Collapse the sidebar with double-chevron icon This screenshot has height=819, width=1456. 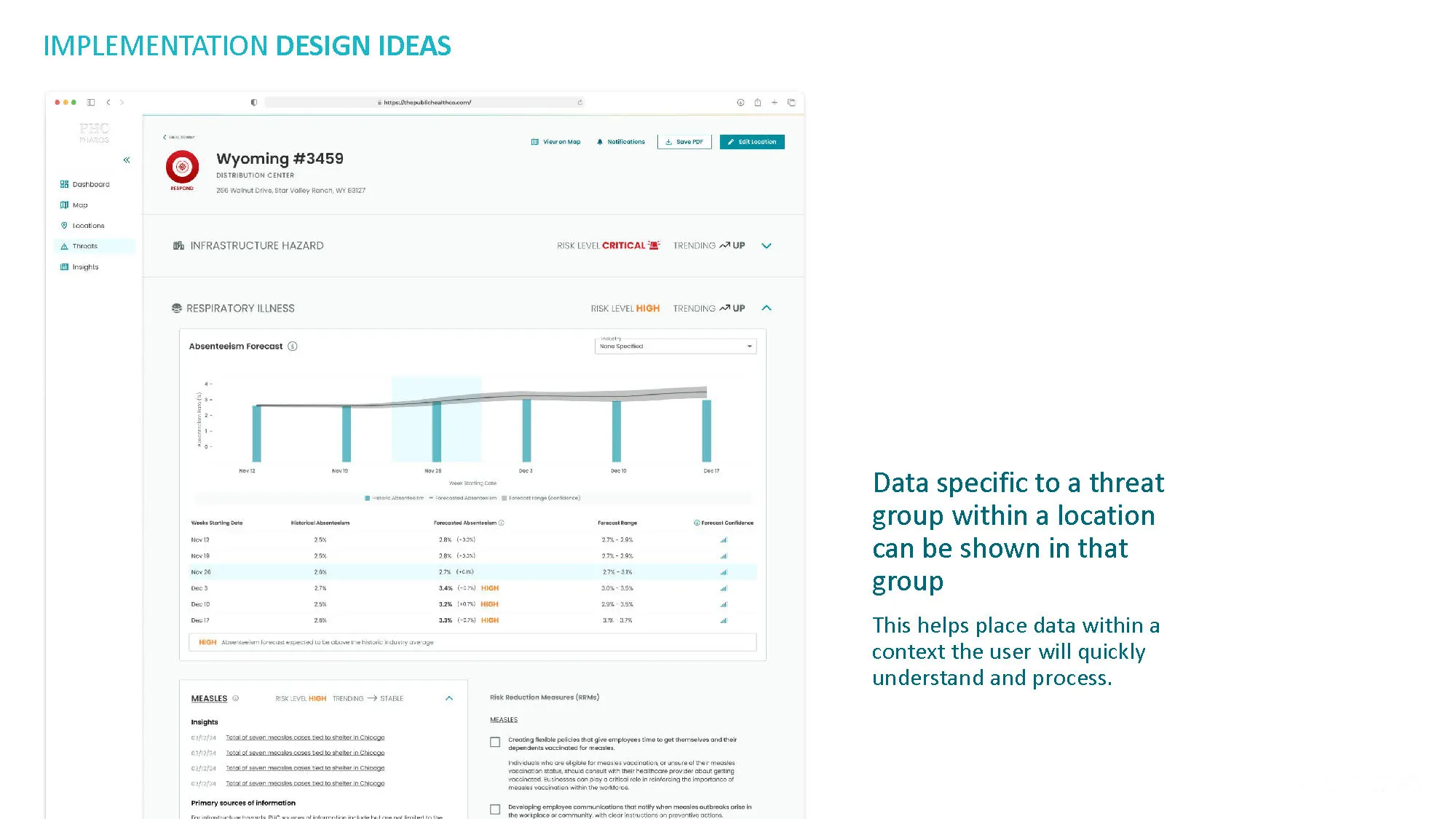tap(127, 160)
